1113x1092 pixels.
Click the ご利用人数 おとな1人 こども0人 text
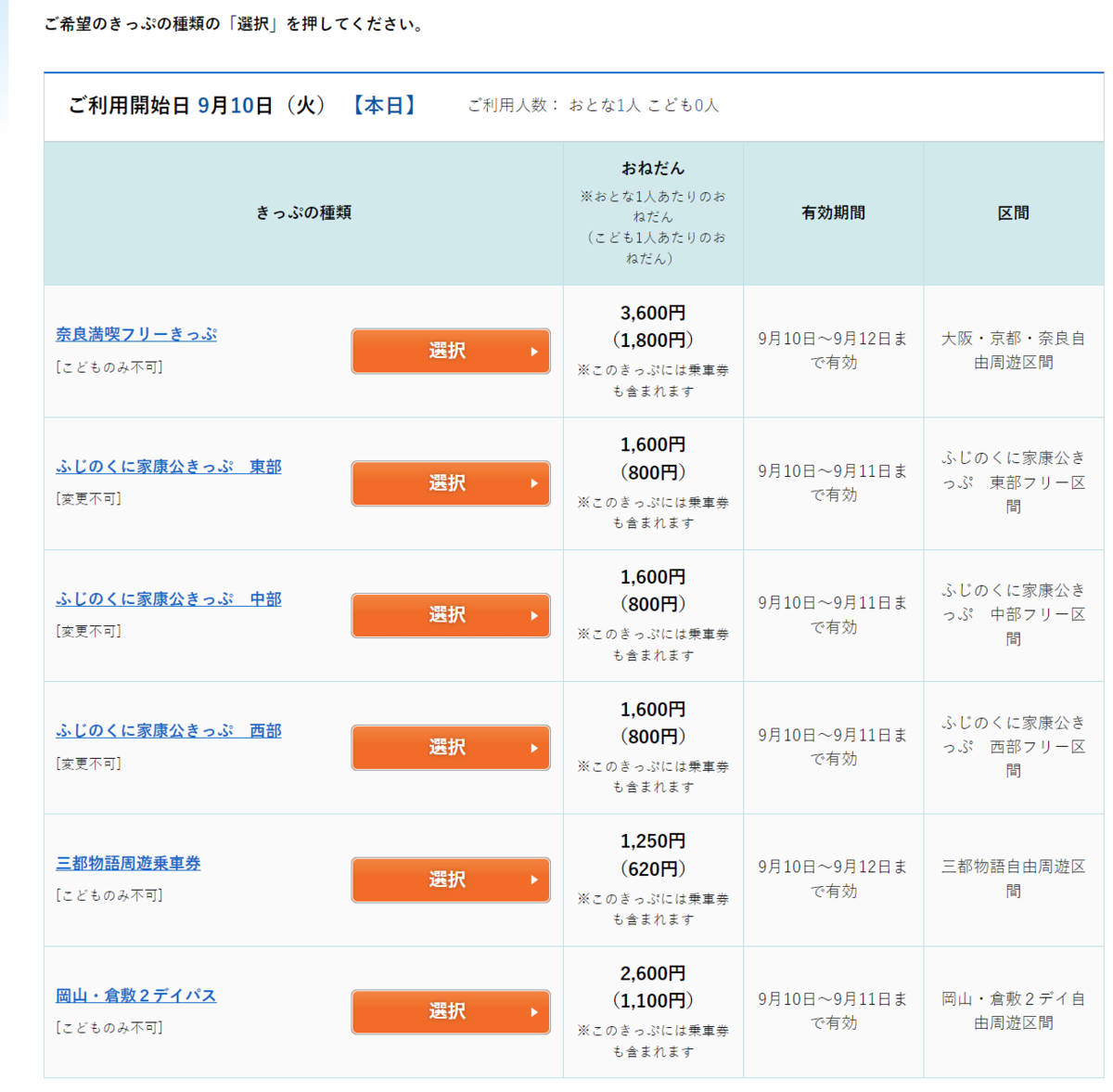tap(594, 106)
